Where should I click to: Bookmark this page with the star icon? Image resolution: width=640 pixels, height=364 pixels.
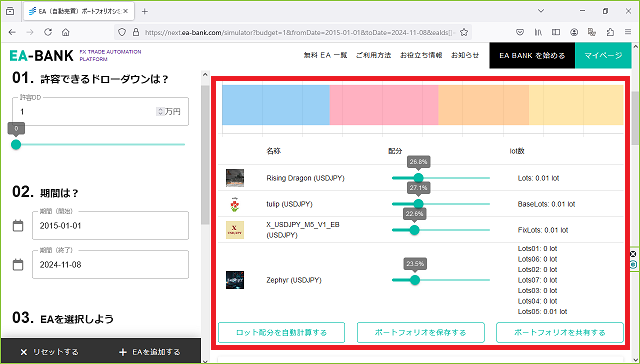[464, 32]
